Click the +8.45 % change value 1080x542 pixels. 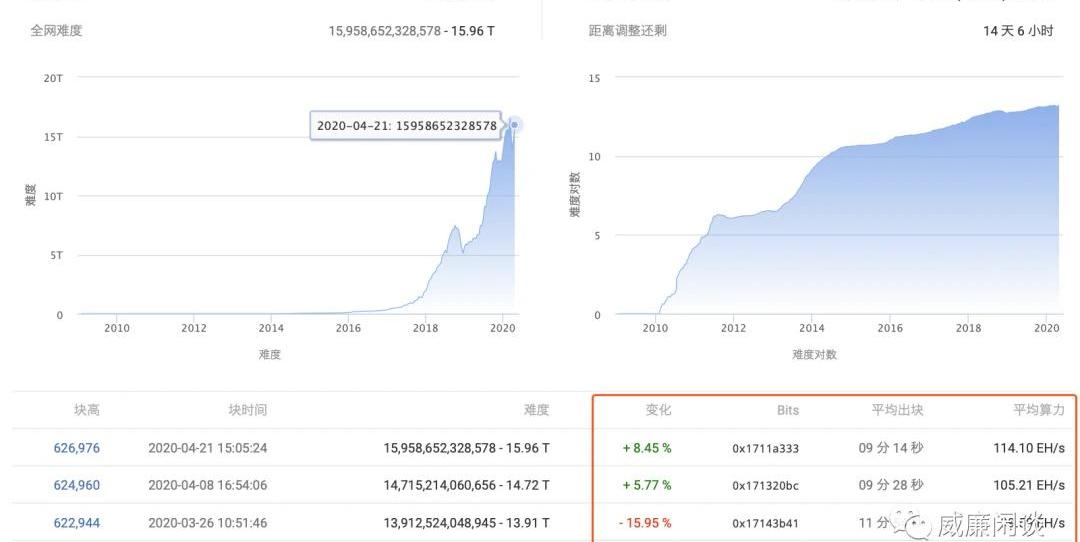647,448
